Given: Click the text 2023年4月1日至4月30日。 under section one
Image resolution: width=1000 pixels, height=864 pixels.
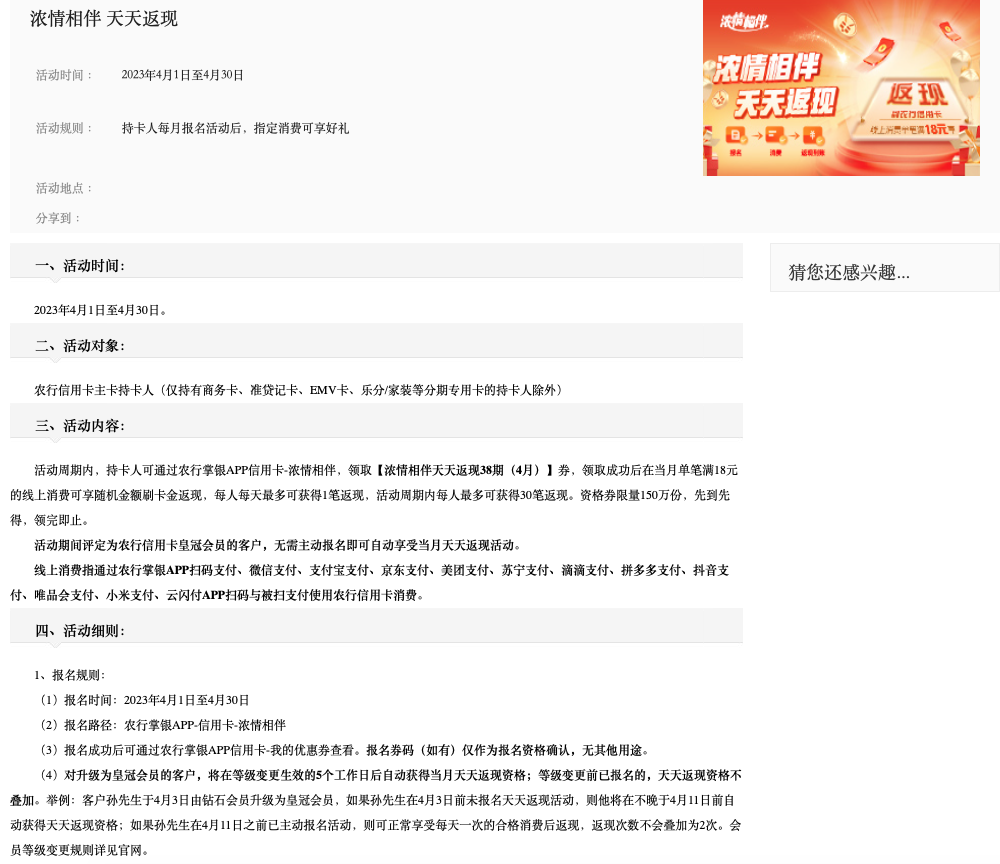Looking at the screenshot, I should pyautogui.click(x=101, y=310).
